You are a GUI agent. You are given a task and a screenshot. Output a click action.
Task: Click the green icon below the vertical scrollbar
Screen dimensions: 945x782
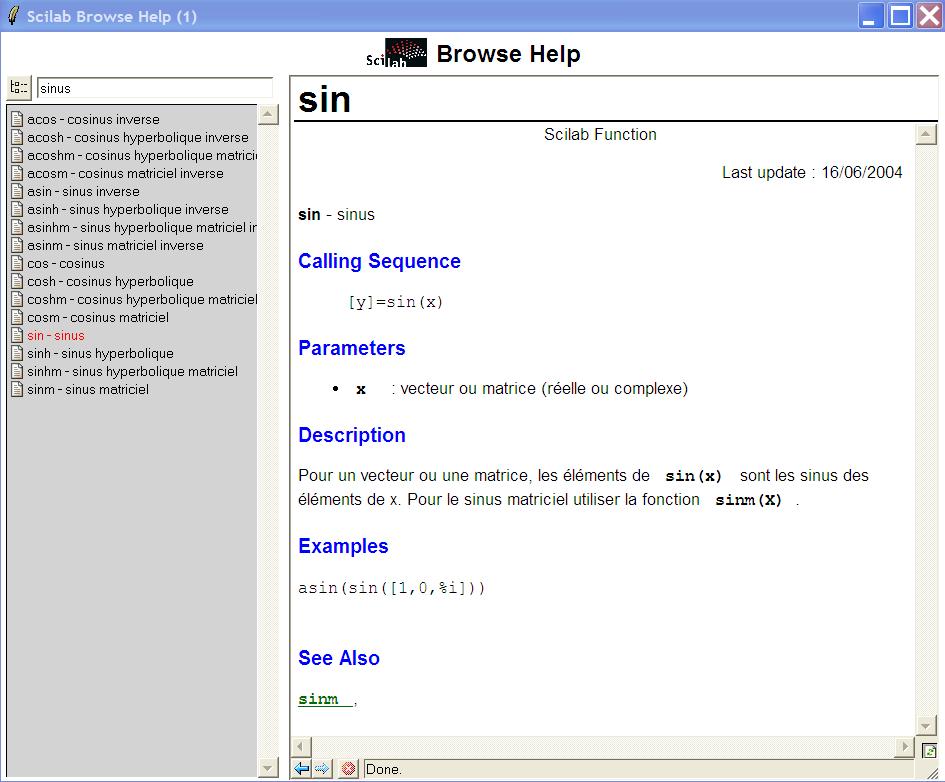(x=929, y=751)
